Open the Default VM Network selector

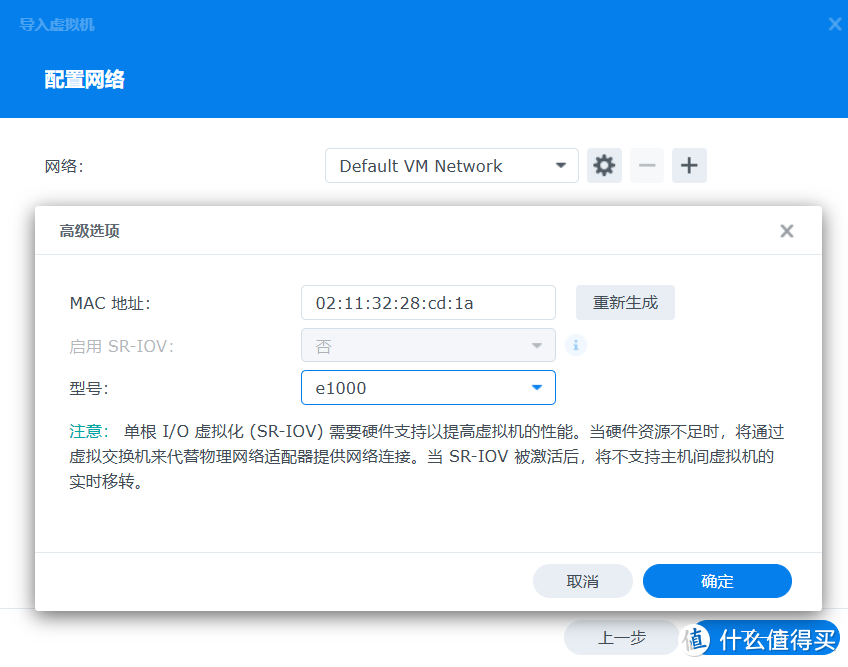point(452,165)
